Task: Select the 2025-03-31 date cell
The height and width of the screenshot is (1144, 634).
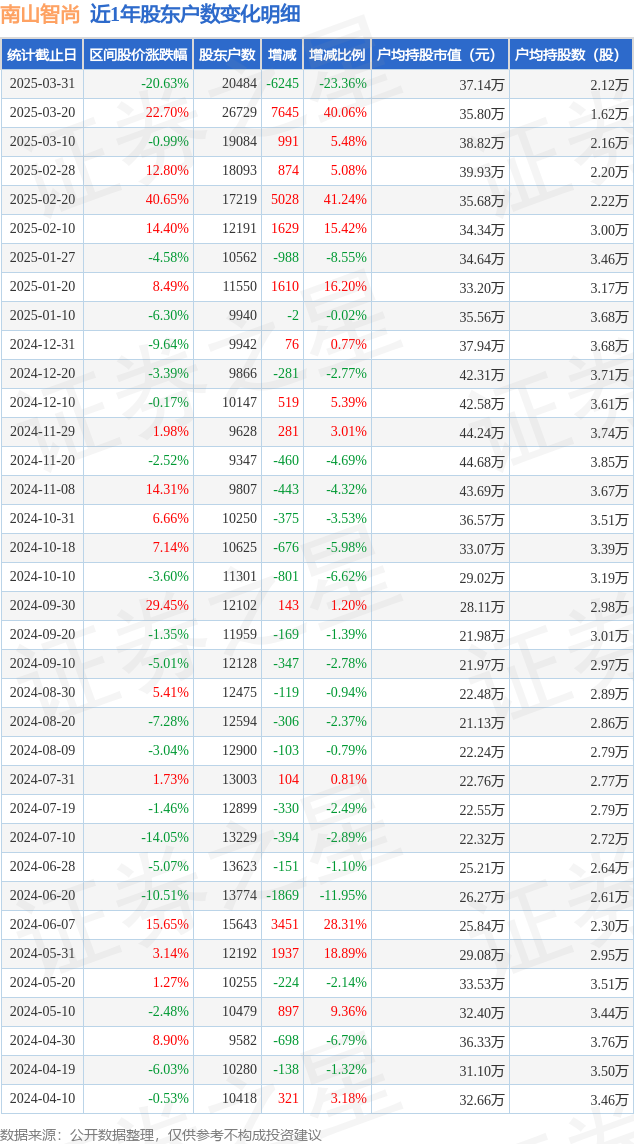Action: (x=42, y=84)
